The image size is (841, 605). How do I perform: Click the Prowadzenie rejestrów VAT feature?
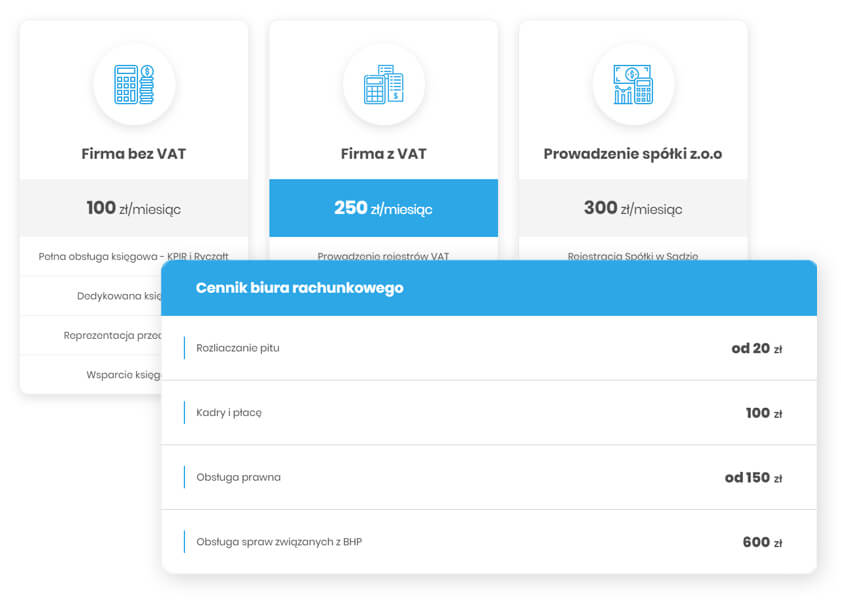383,256
